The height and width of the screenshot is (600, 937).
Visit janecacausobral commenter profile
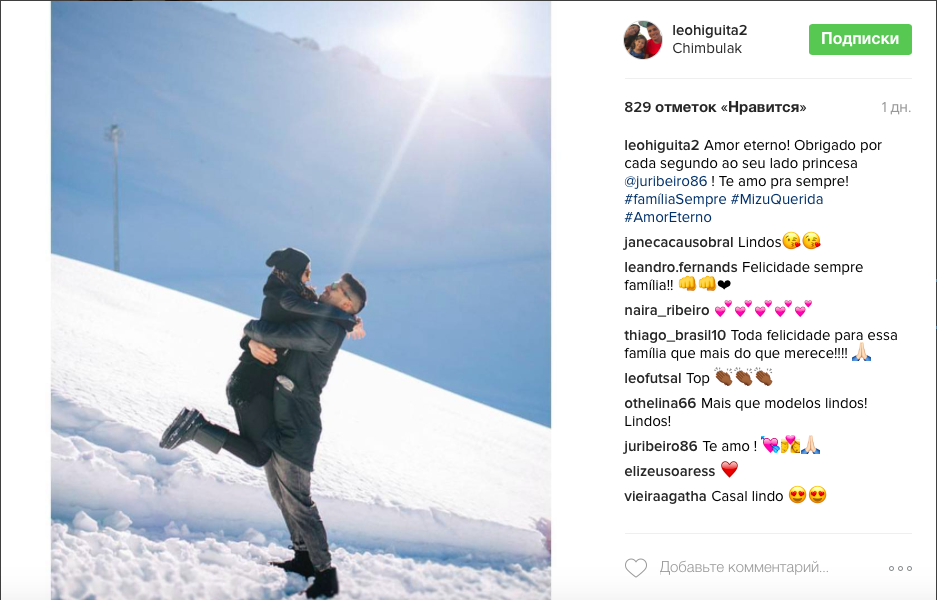click(678, 242)
